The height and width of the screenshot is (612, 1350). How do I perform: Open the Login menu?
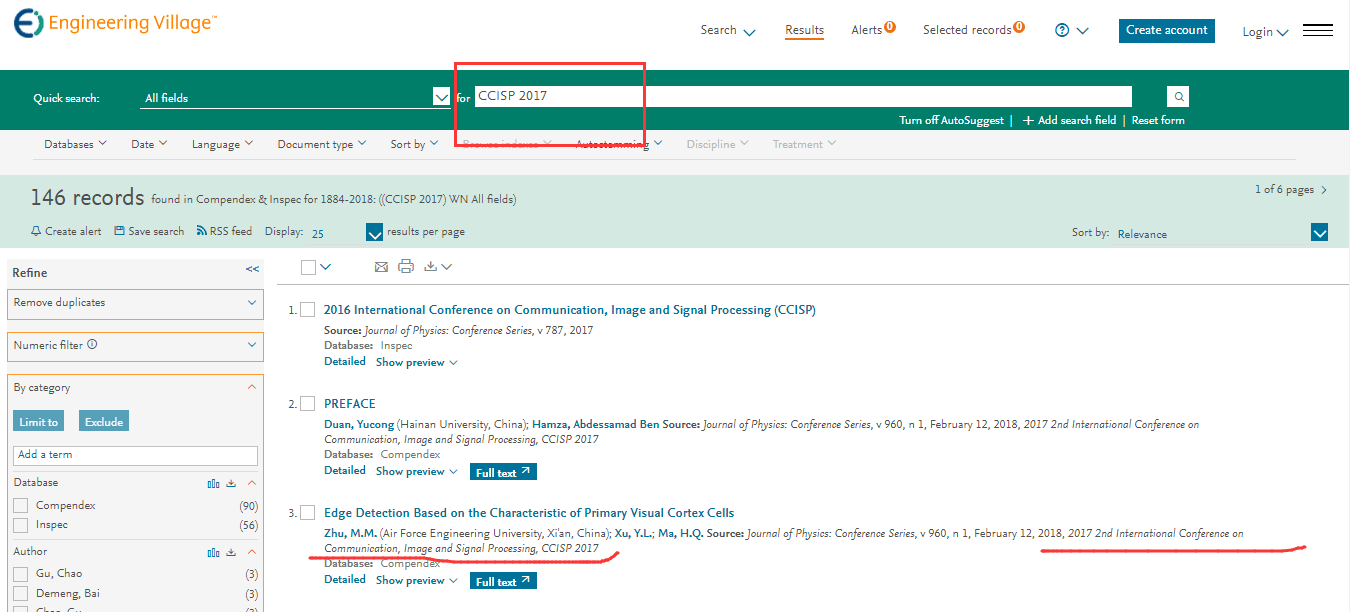[x=1265, y=32]
